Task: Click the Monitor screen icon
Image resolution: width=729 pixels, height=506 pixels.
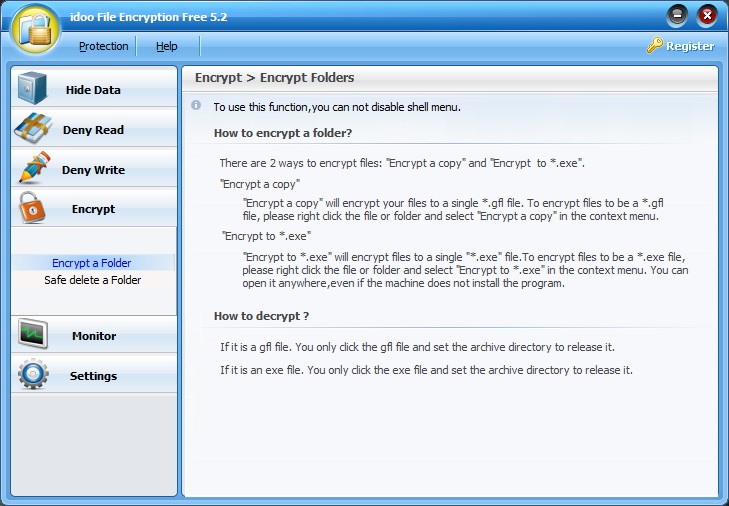Action: coord(33,334)
